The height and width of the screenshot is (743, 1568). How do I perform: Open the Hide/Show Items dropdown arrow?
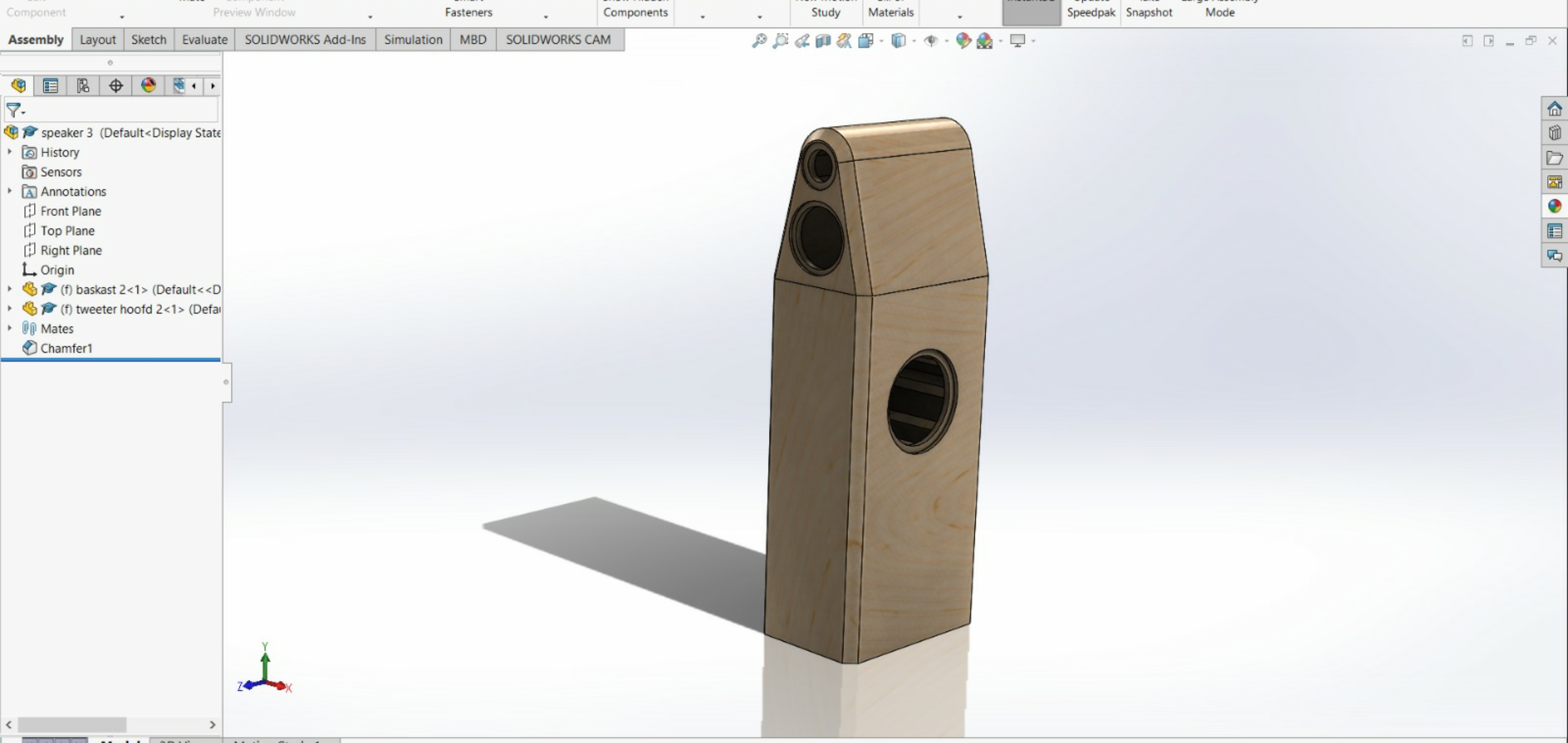coord(946,41)
